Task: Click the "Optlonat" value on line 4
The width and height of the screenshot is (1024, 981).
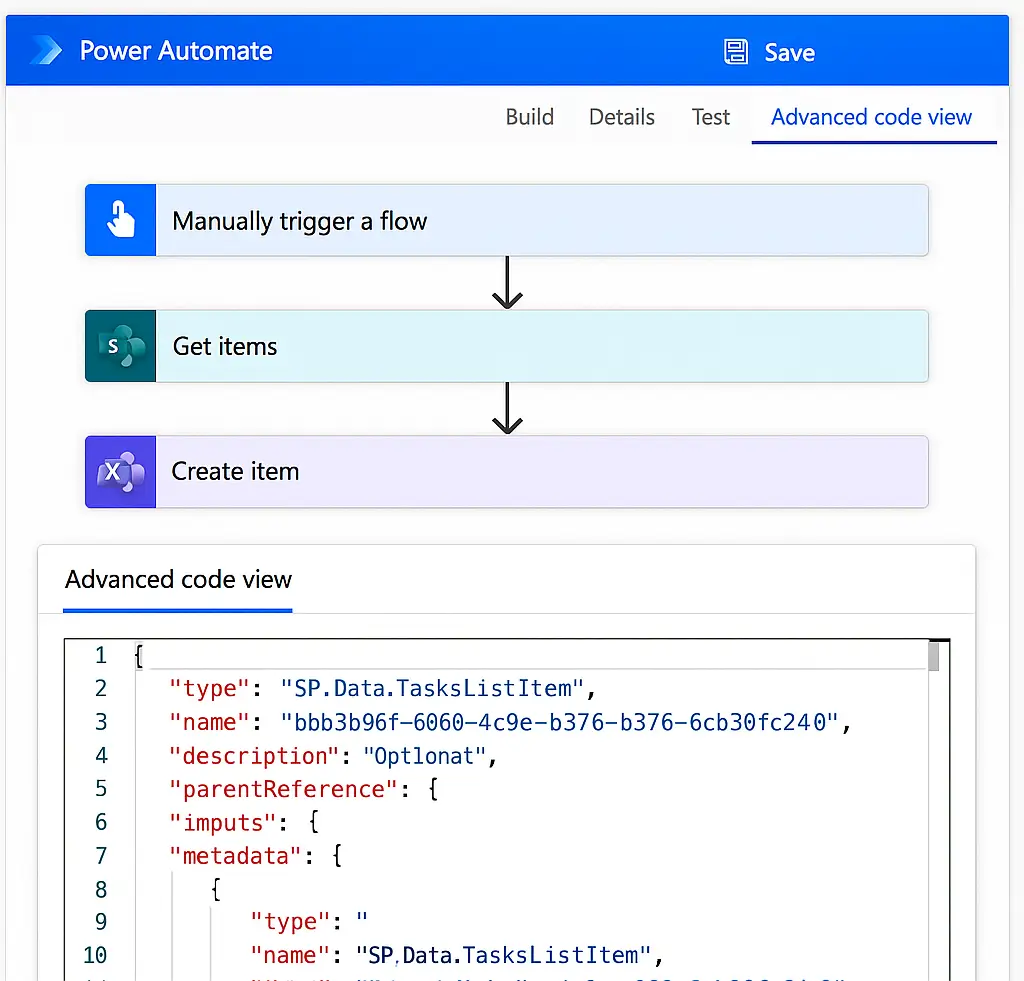Action: [x=424, y=756]
